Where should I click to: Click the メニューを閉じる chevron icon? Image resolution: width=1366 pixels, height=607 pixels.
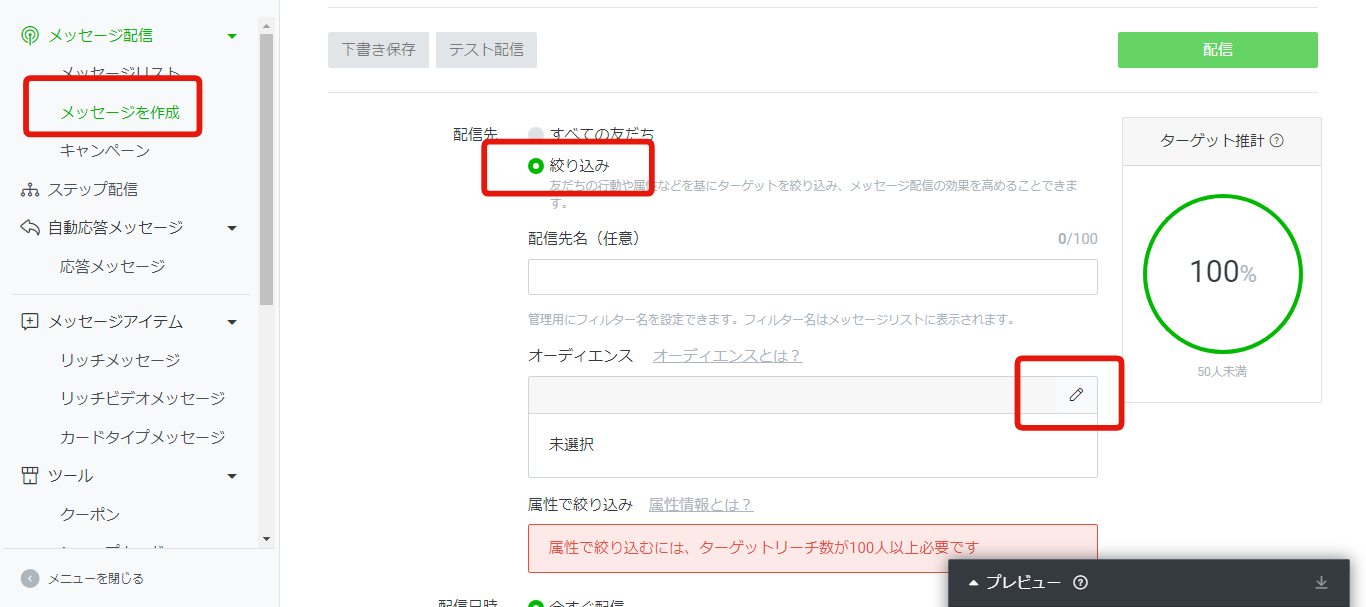click(x=30, y=578)
